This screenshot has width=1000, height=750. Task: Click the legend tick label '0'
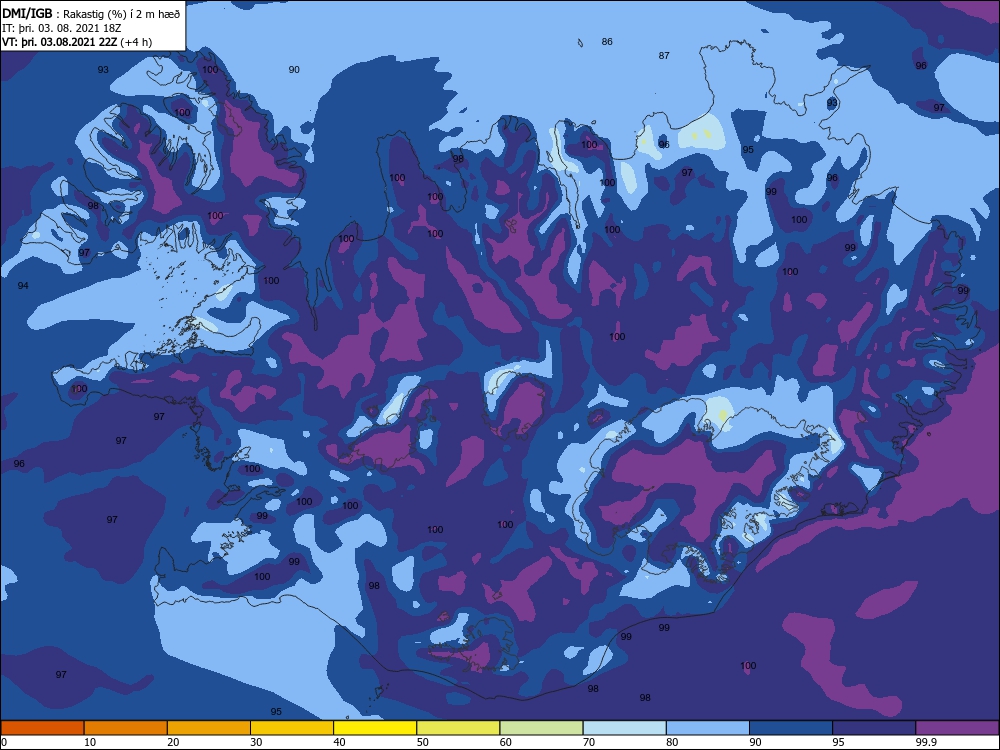[4, 742]
